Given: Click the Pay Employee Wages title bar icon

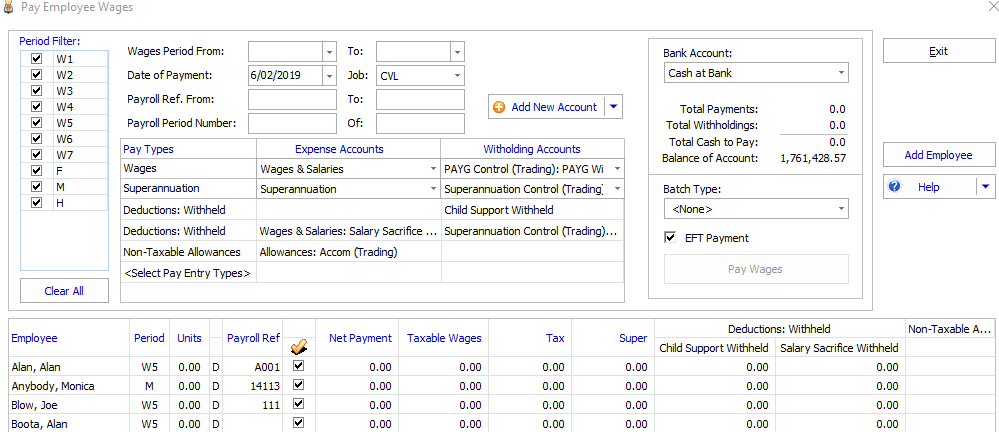Looking at the screenshot, I should click(9, 8).
